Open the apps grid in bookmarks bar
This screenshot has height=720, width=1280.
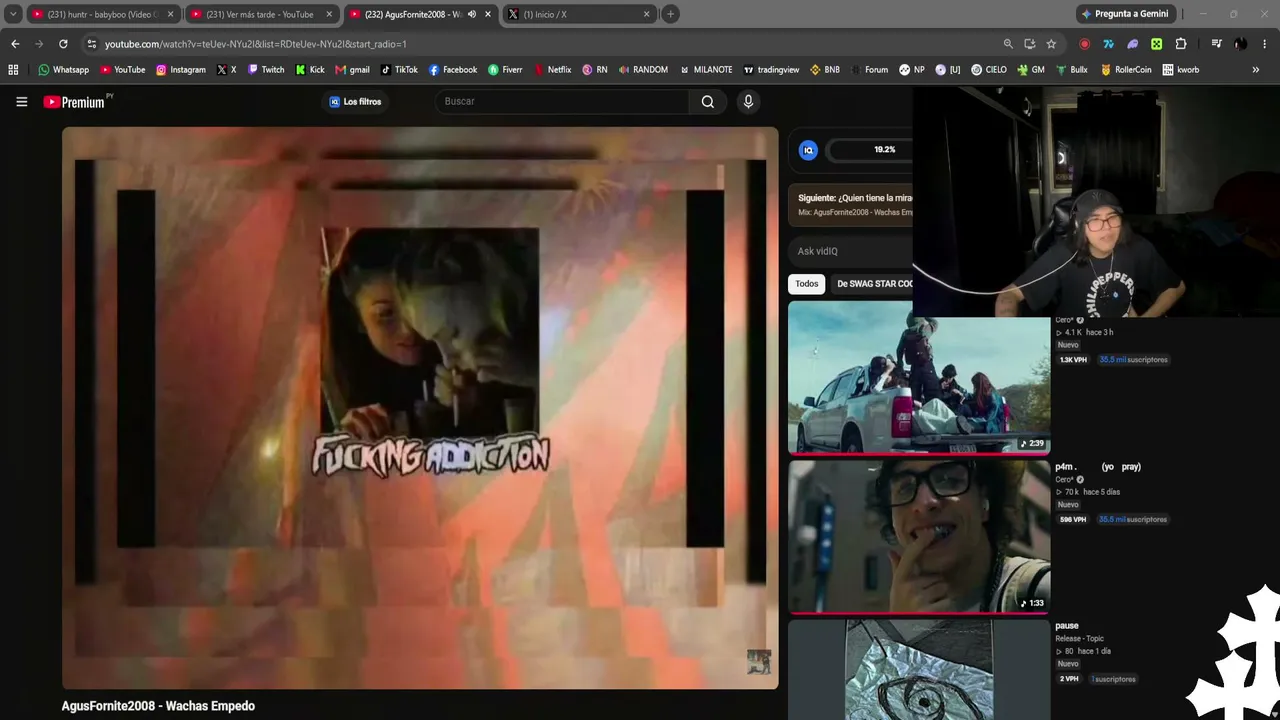[13, 70]
